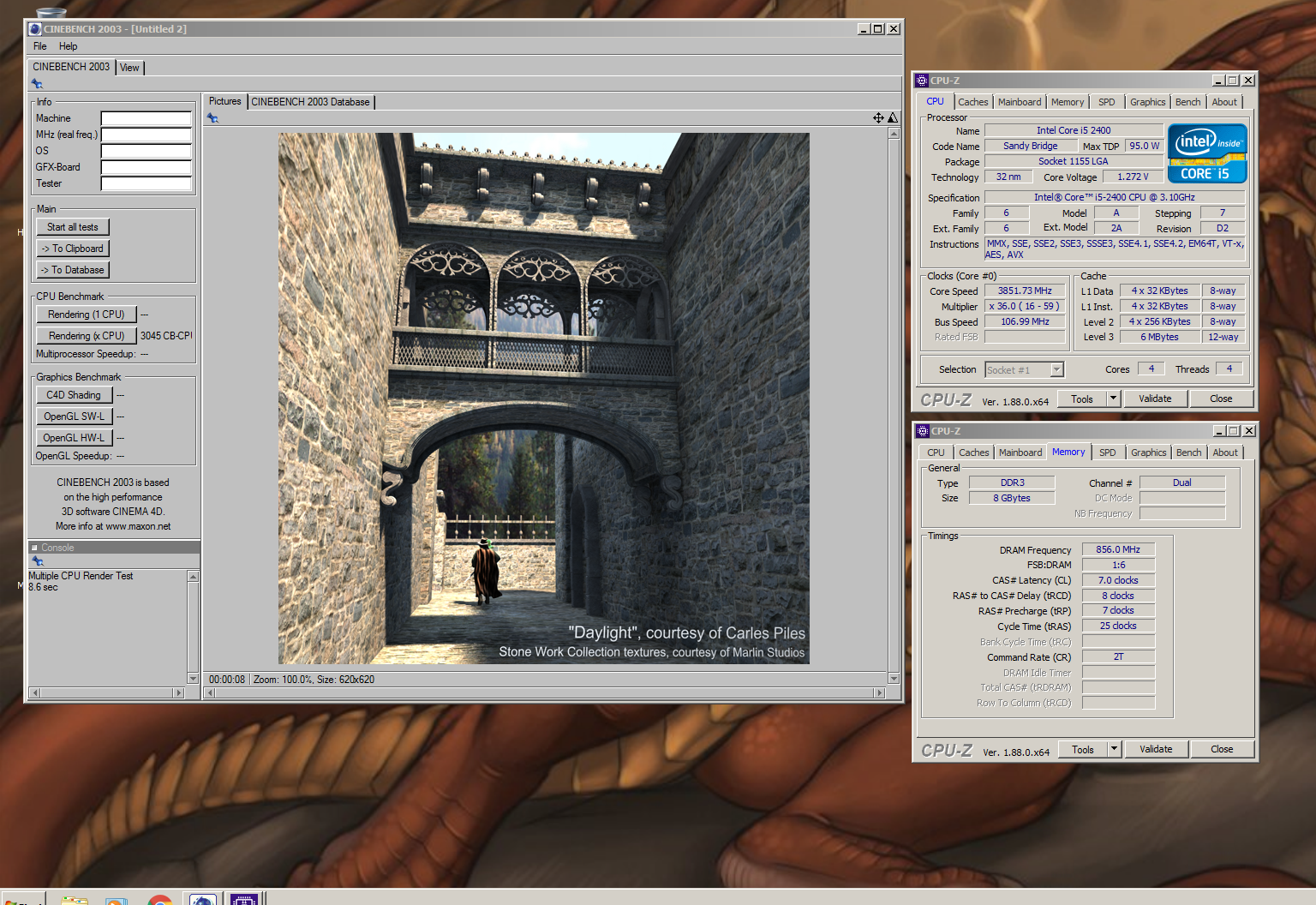The width and height of the screenshot is (1316, 905).
Task: Run the OpenGL SW-L benchmark
Action: 74,417
